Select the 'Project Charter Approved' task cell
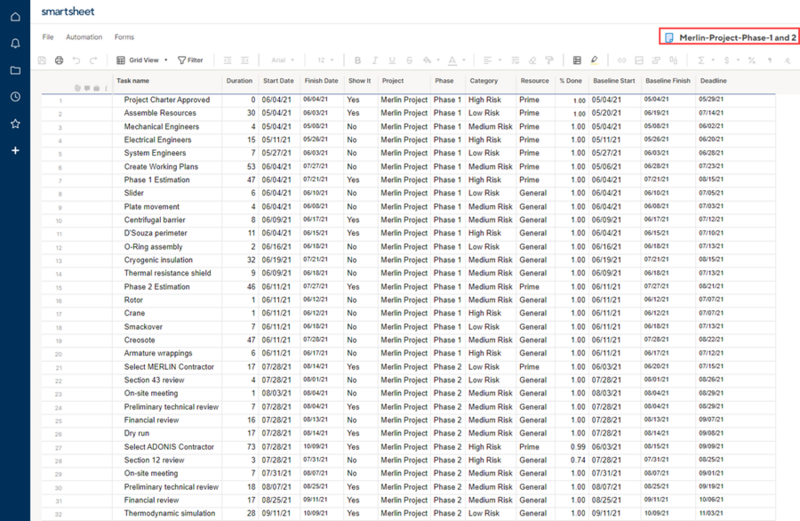The width and height of the screenshot is (800, 521). click(x=167, y=100)
